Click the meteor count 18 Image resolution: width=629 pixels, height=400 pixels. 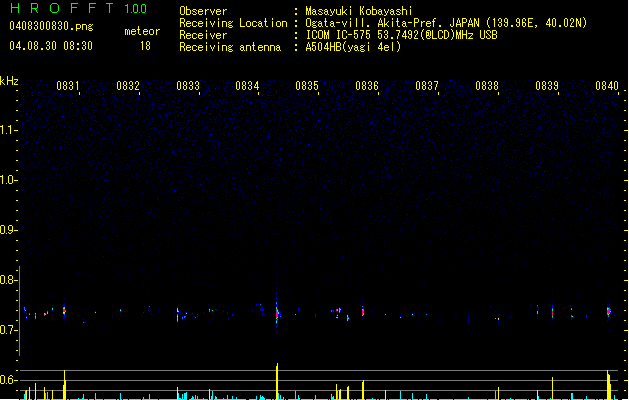tap(145, 46)
